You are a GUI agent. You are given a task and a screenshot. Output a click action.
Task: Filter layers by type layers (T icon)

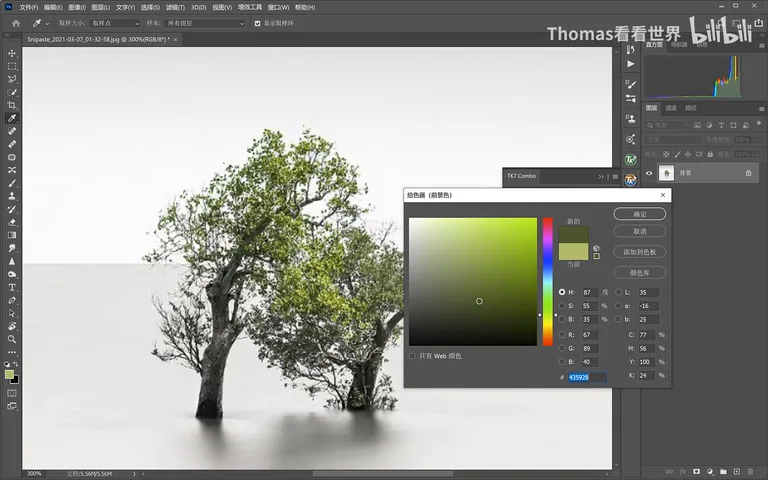coord(721,125)
